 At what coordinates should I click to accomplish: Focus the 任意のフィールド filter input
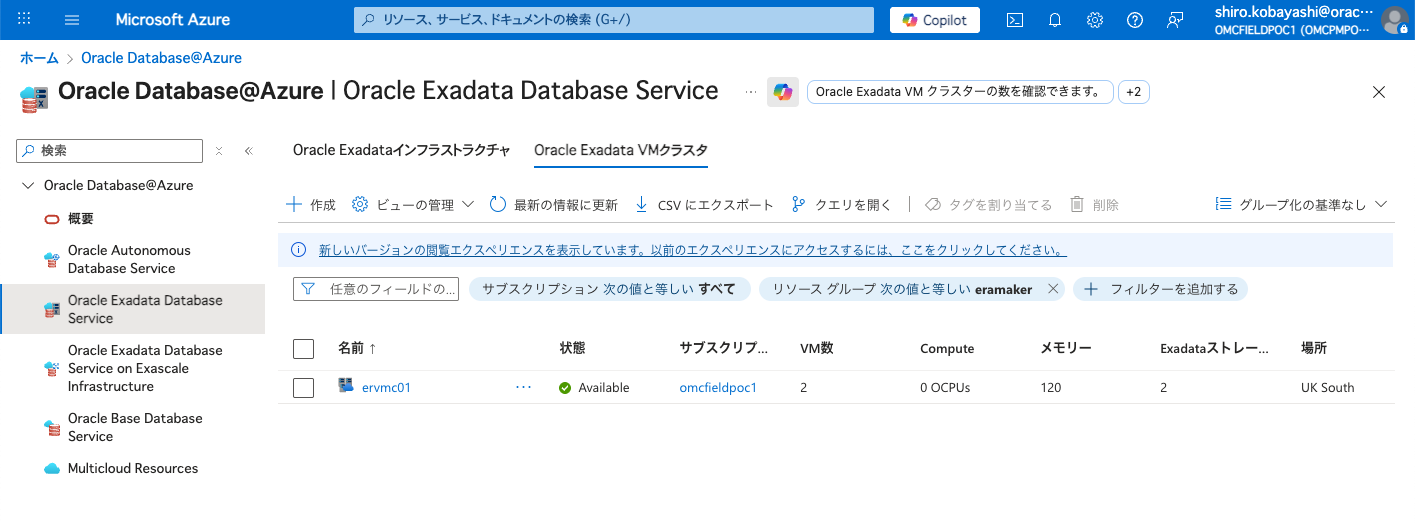(x=376, y=289)
